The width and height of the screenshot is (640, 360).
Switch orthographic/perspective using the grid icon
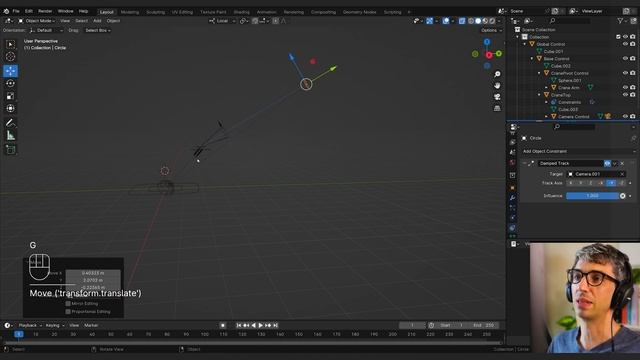[497, 108]
